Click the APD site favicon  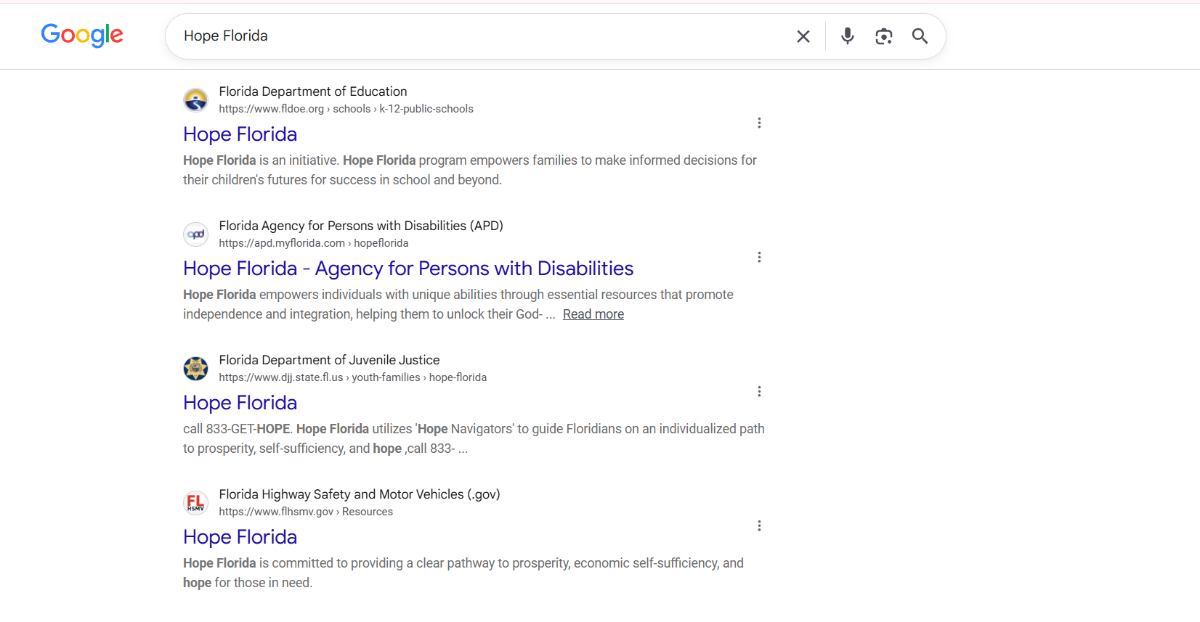pyautogui.click(x=196, y=234)
